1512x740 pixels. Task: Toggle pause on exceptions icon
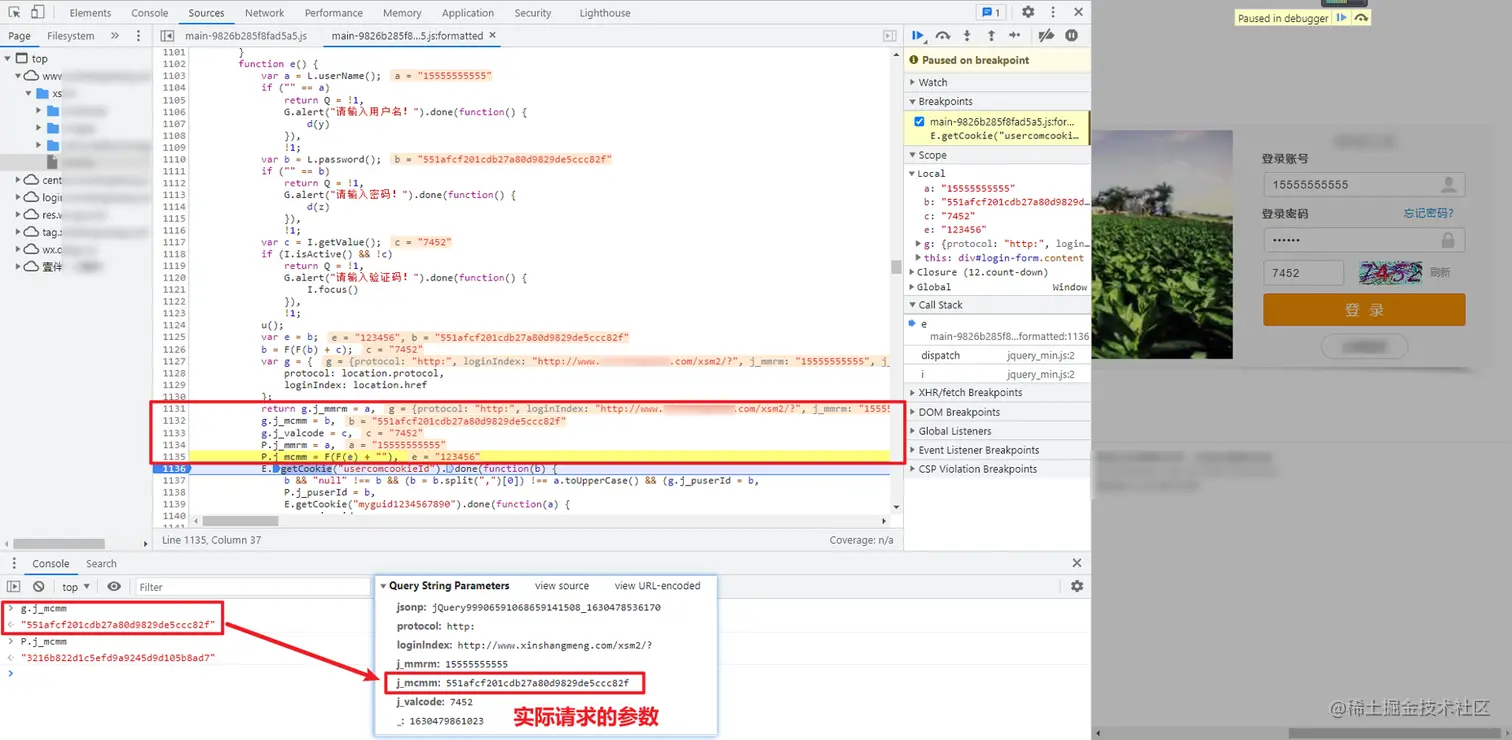pyautogui.click(x=1071, y=36)
